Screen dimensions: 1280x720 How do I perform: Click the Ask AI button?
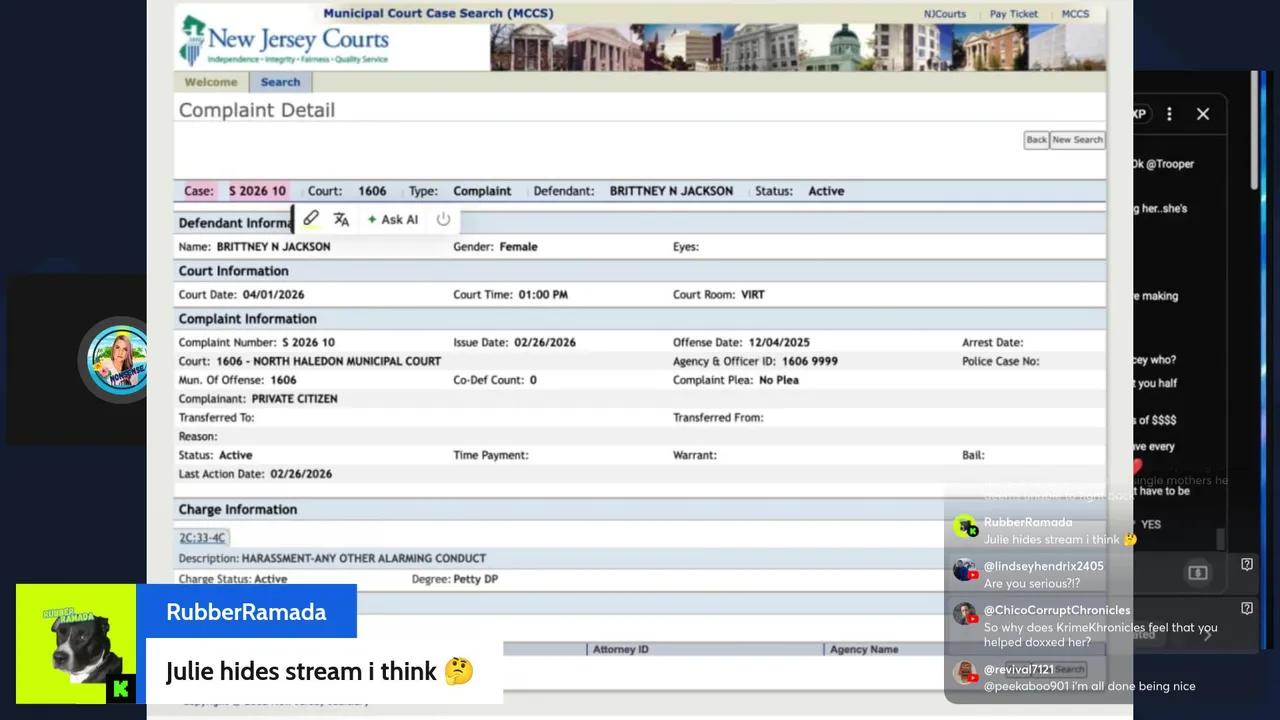point(393,219)
